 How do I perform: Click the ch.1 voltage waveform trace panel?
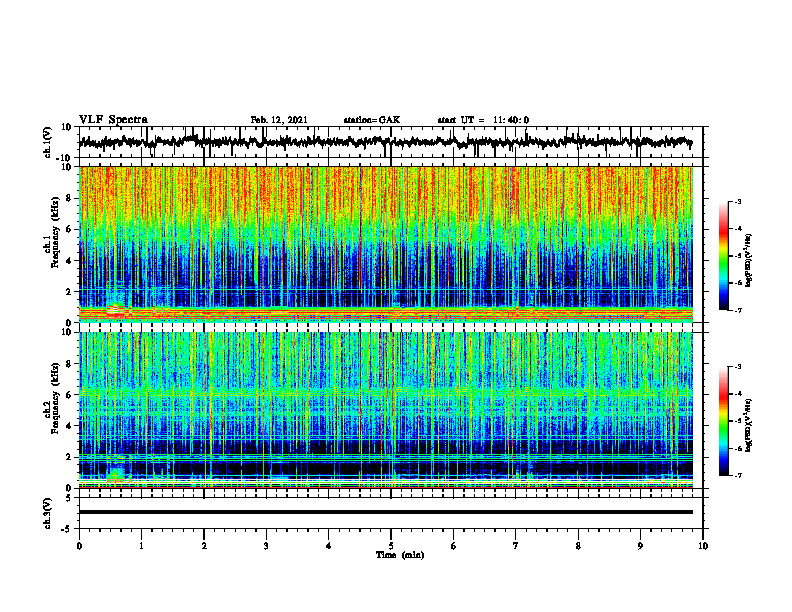(391, 142)
